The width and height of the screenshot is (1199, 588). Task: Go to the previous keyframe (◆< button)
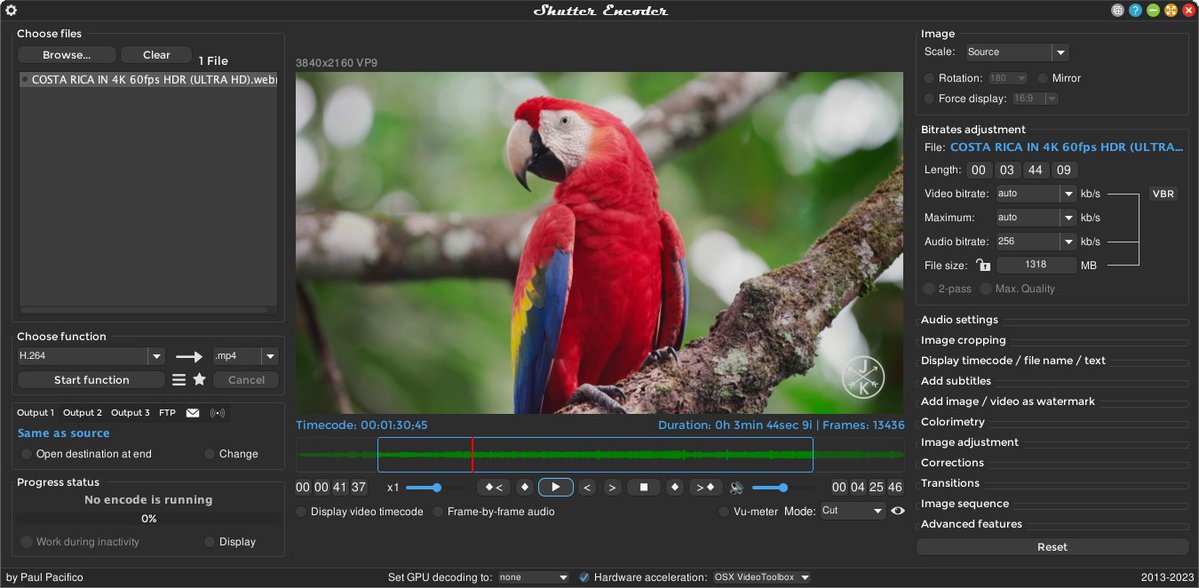pos(493,487)
